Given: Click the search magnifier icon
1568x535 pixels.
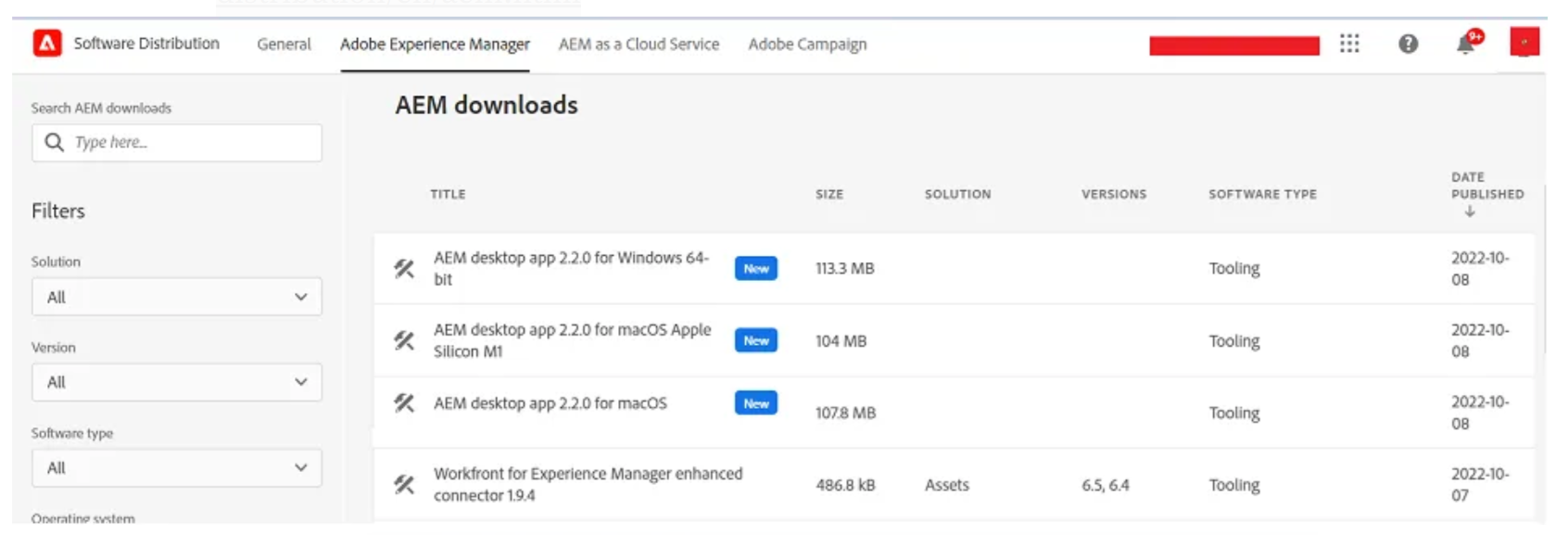Looking at the screenshot, I should coord(55,142).
